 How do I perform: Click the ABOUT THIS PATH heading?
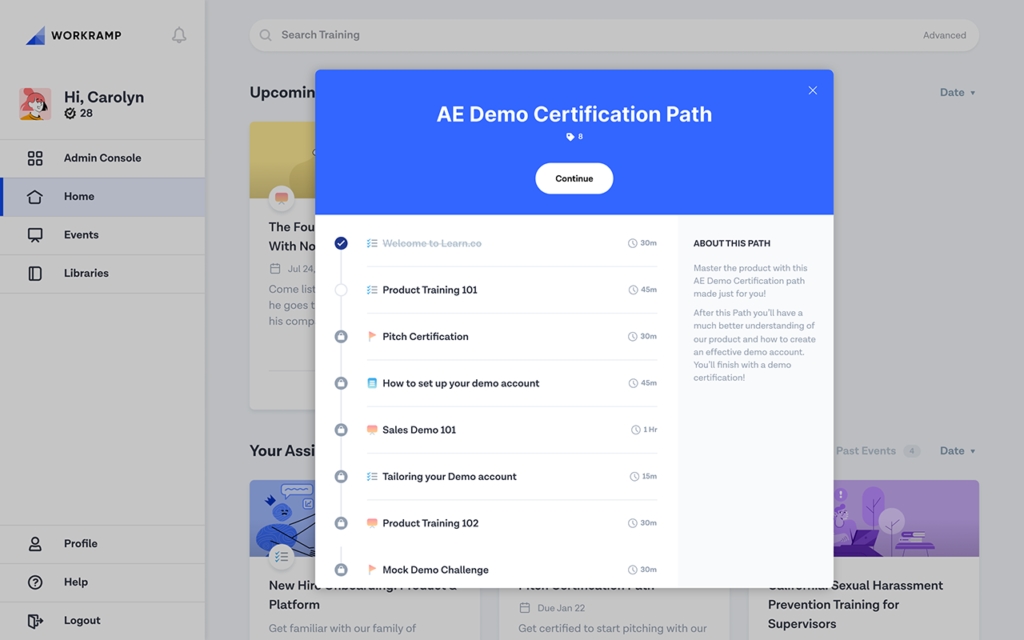(x=731, y=244)
